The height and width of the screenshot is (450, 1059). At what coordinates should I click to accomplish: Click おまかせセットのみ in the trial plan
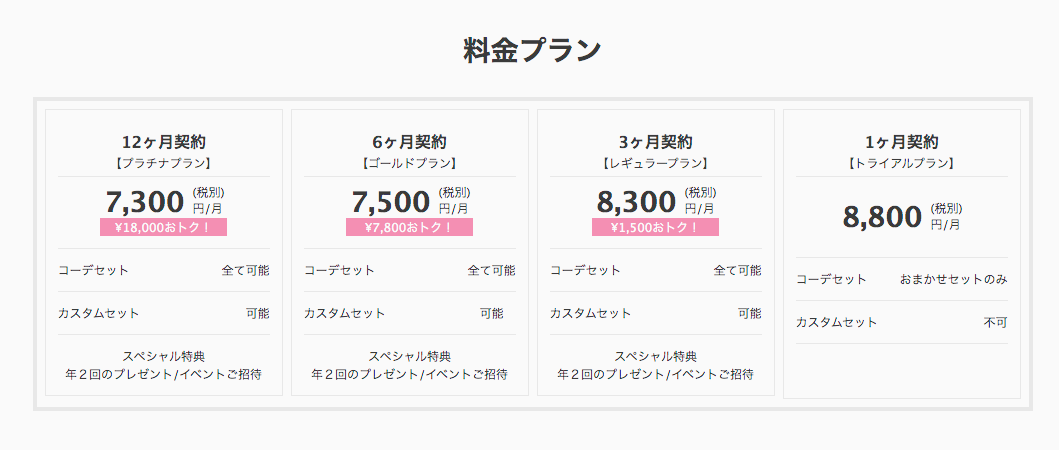[954, 279]
